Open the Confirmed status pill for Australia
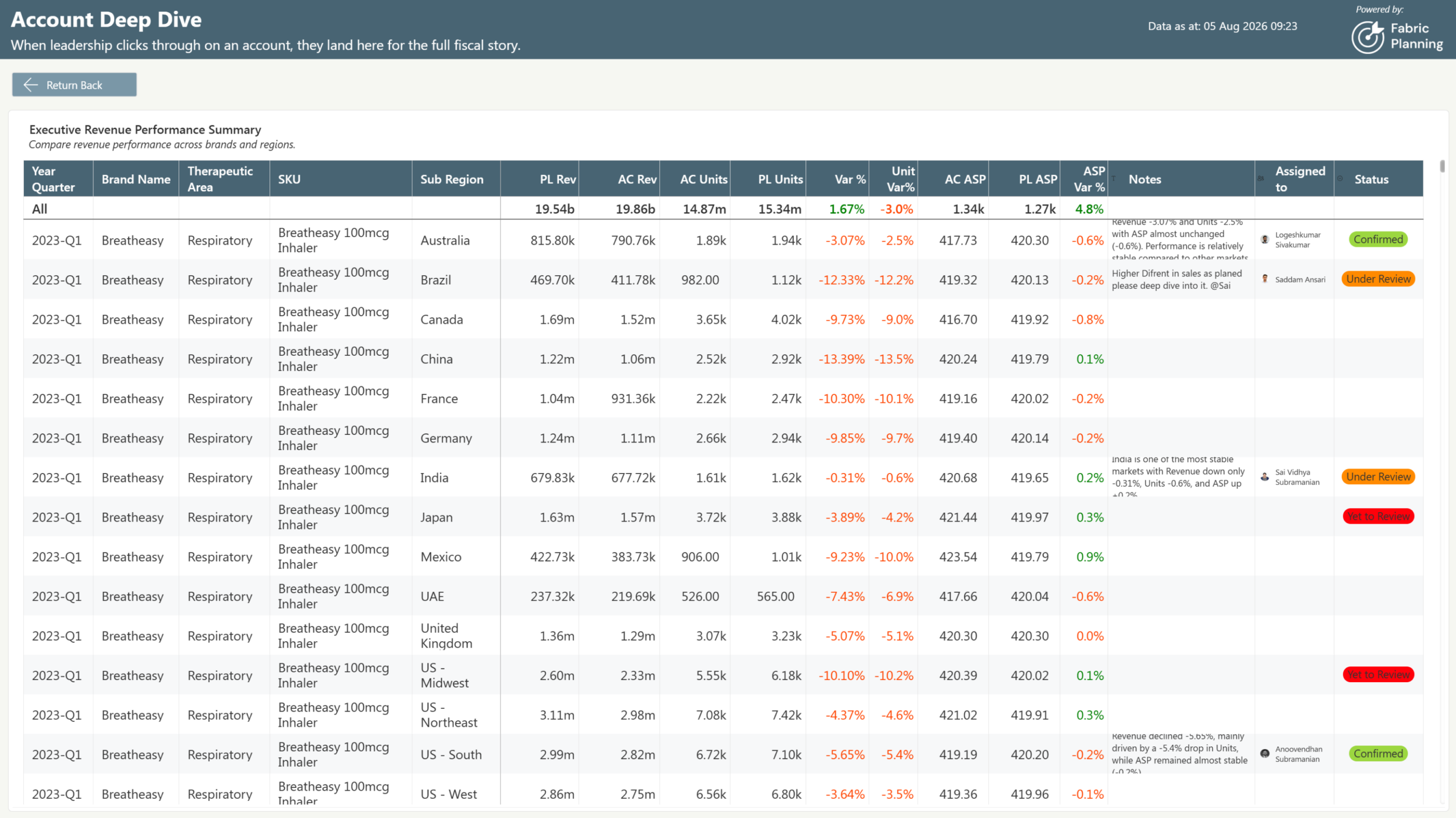 pyautogui.click(x=1378, y=239)
